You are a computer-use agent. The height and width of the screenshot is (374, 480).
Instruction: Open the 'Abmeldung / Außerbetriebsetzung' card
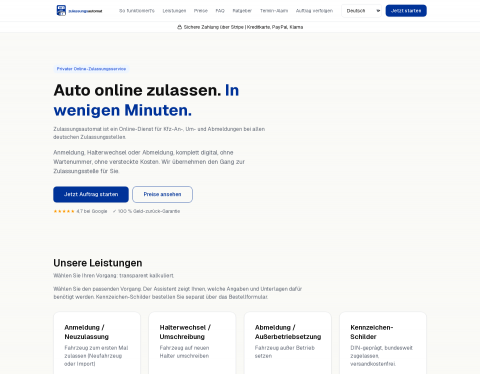[288, 343]
